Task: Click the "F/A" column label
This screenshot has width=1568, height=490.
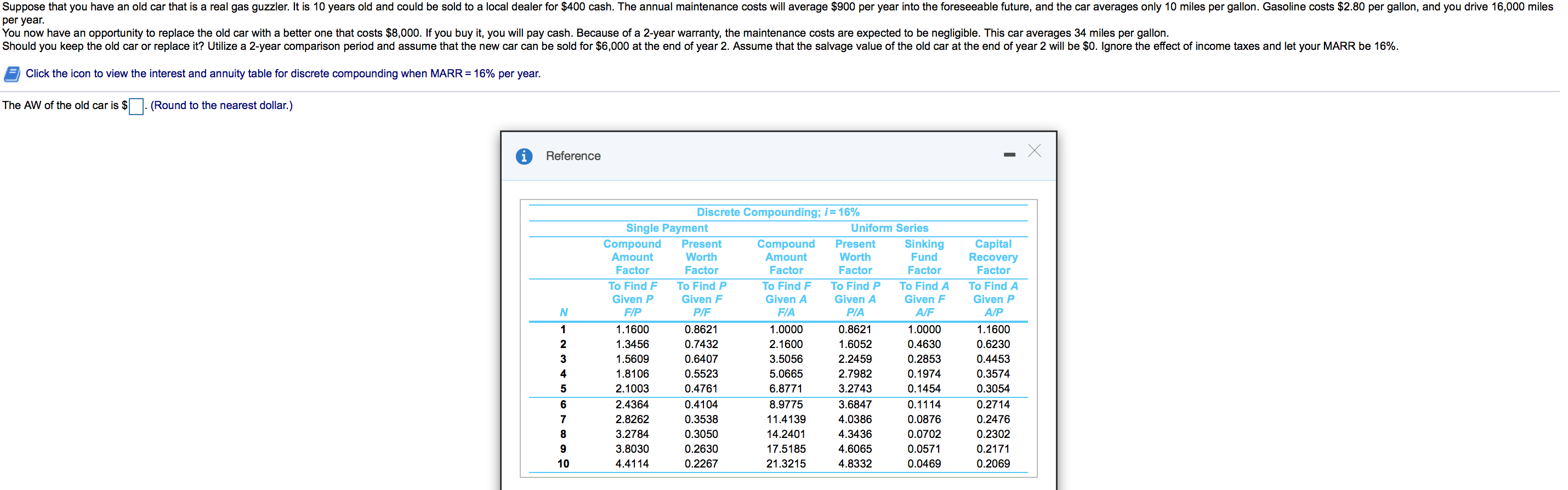Action: coord(786,312)
